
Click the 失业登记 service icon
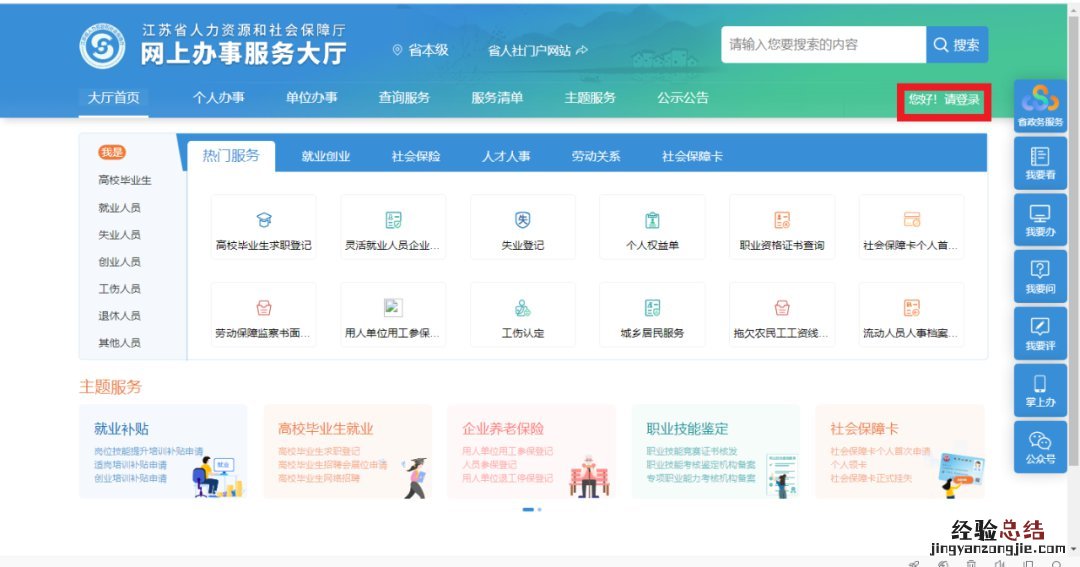tap(522, 221)
